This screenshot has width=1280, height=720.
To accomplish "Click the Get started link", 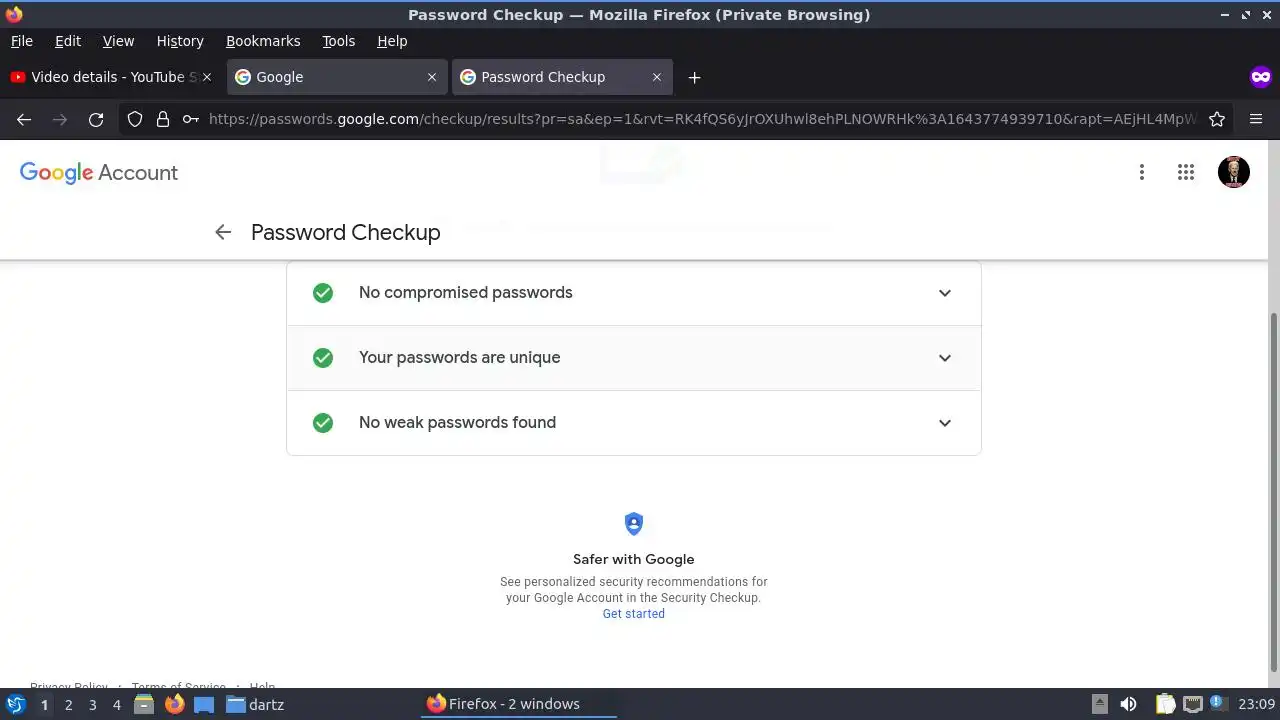I will coord(633,614).
